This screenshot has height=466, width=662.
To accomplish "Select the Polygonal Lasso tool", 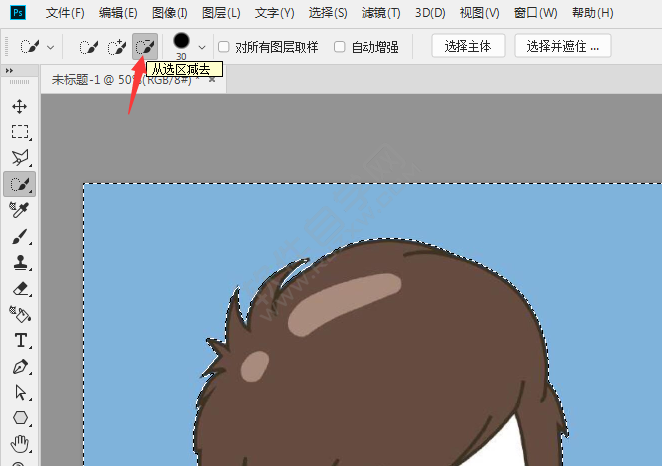I will click(x=20, y=158).
